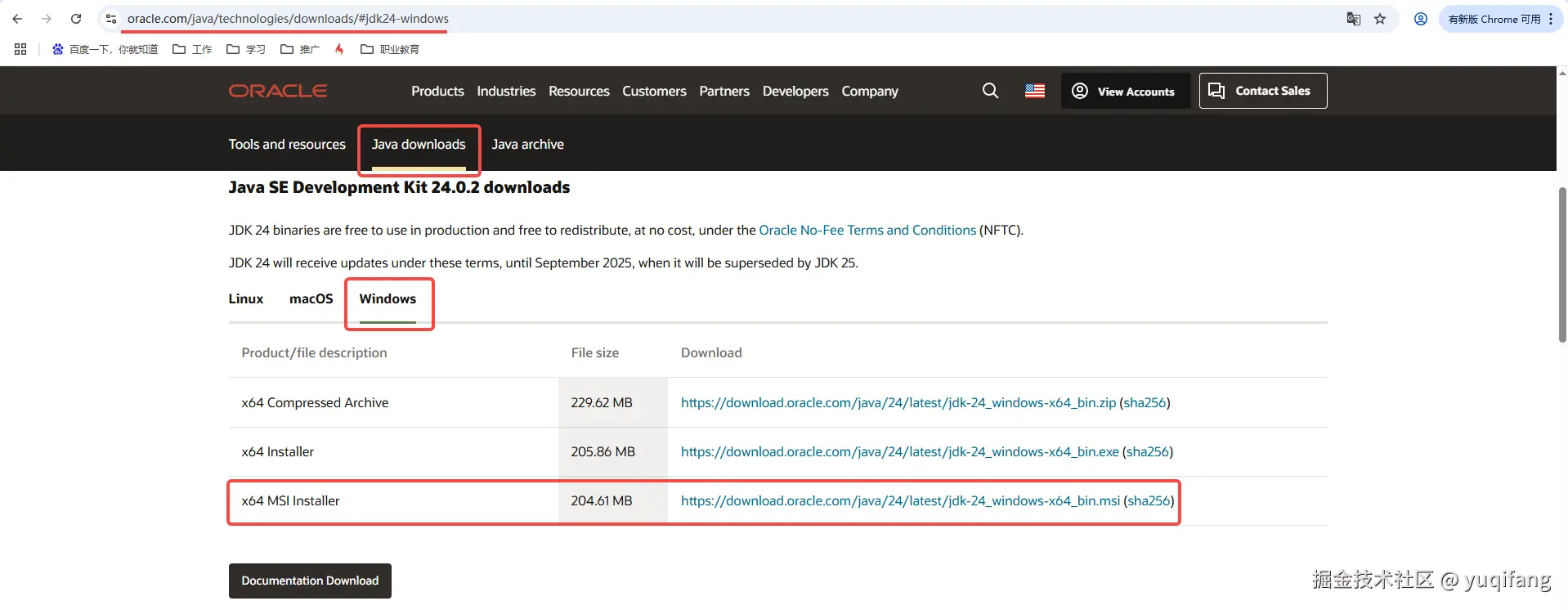Click the 'x64 MSI Installer' text
Image resolution: width=1568 pixels, height=610 pixels.
click(x=290, y=500)
